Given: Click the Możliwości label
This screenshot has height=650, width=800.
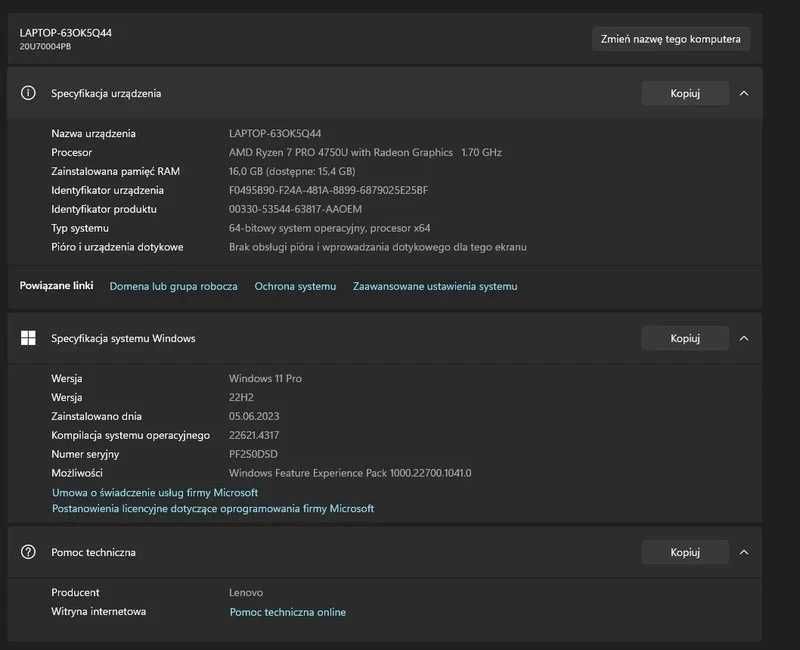Looking at the screenshot, I should click(x=77, y=473).
